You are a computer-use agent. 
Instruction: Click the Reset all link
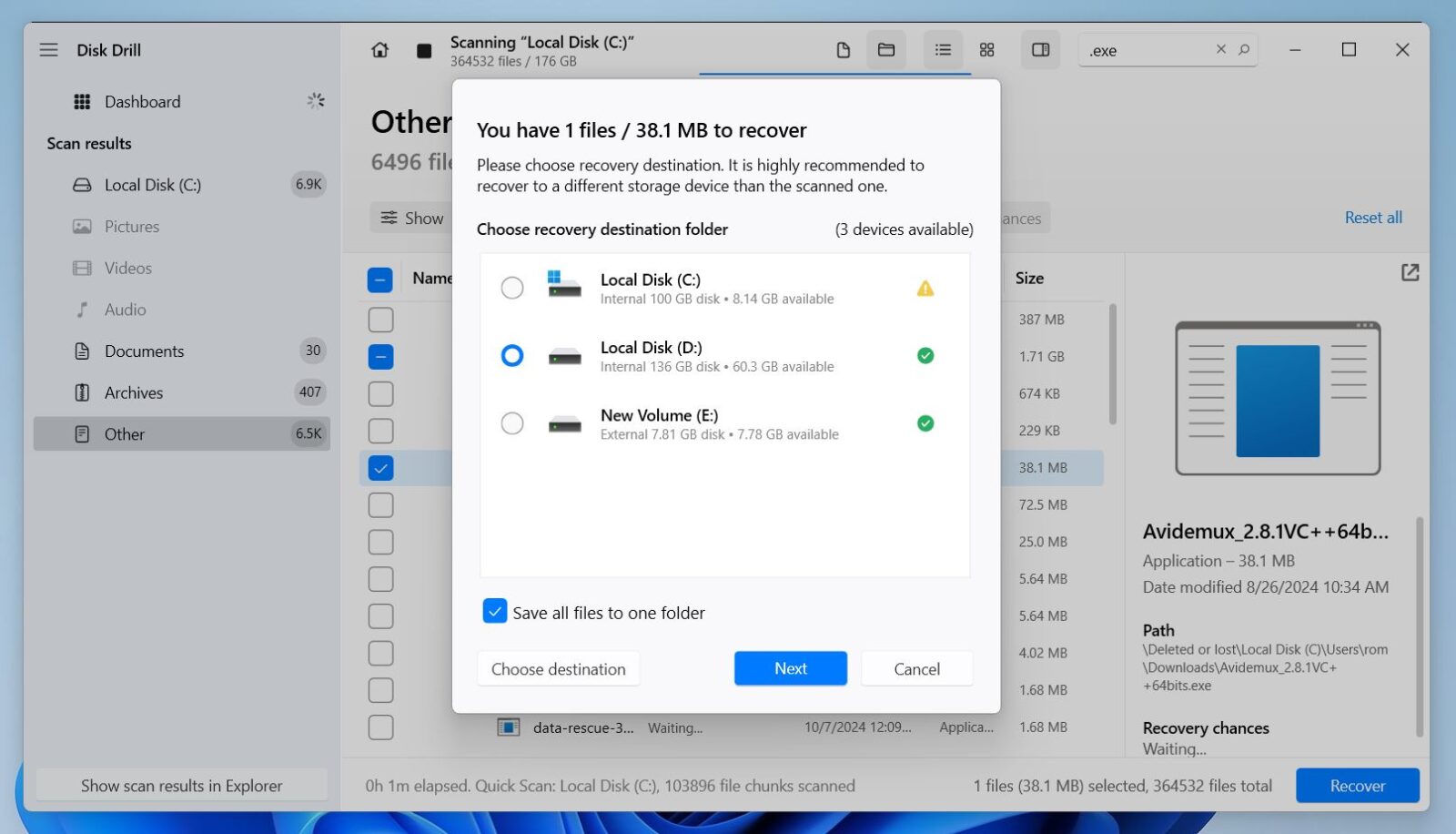pyautogui.click(x=1372, y=218)
